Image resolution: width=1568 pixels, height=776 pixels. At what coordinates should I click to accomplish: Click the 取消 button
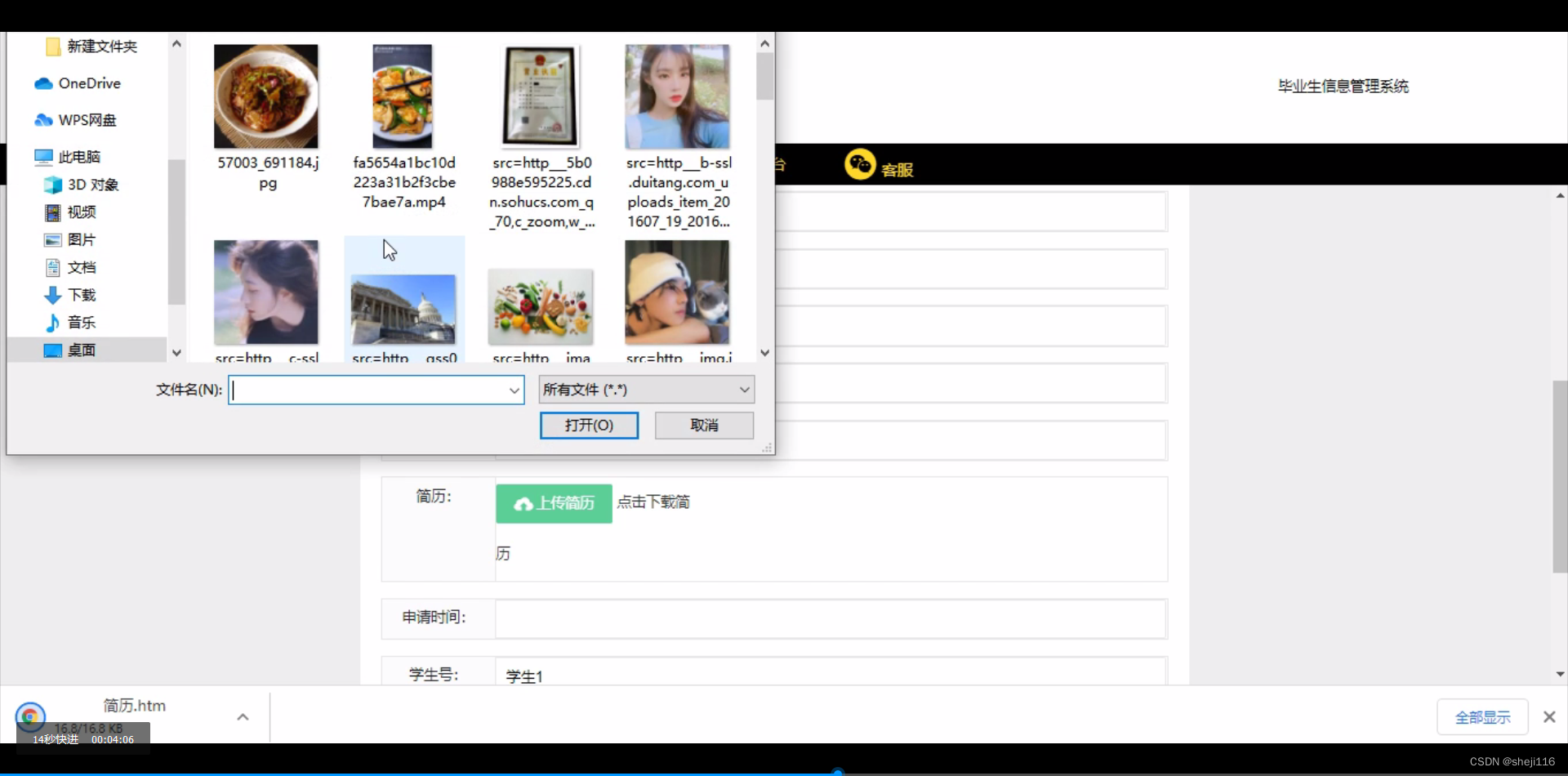[x=704, y=425]
